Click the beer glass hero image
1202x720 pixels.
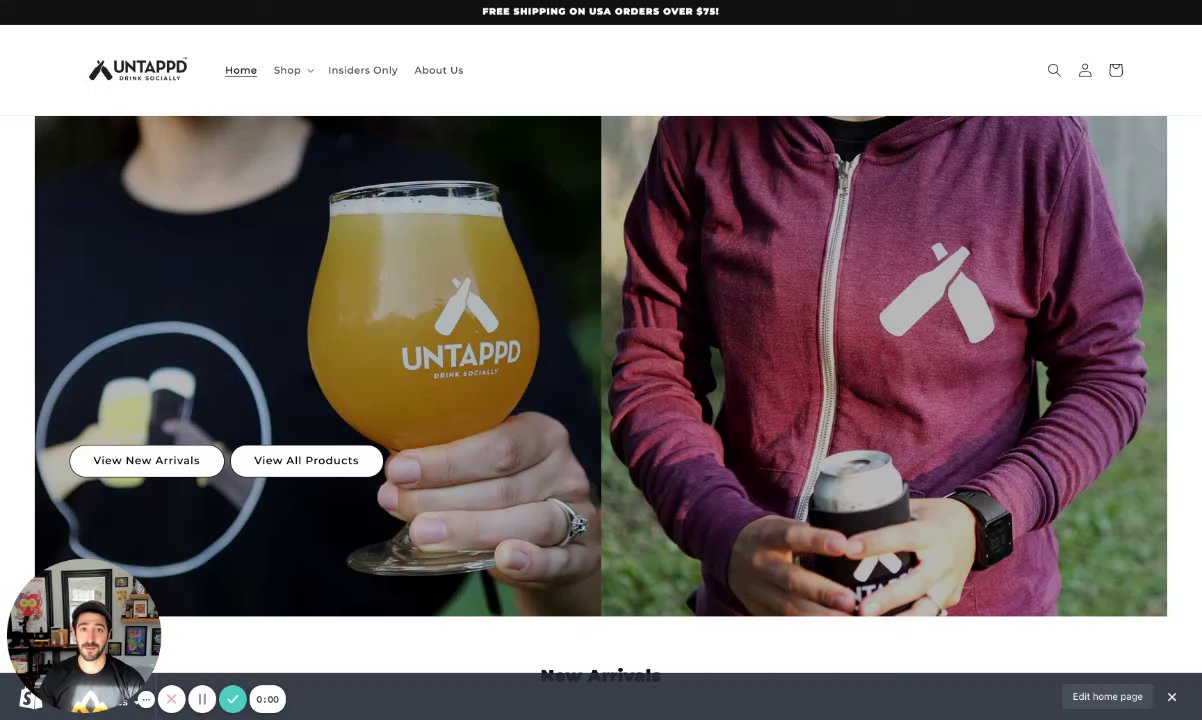click(318, 366)
